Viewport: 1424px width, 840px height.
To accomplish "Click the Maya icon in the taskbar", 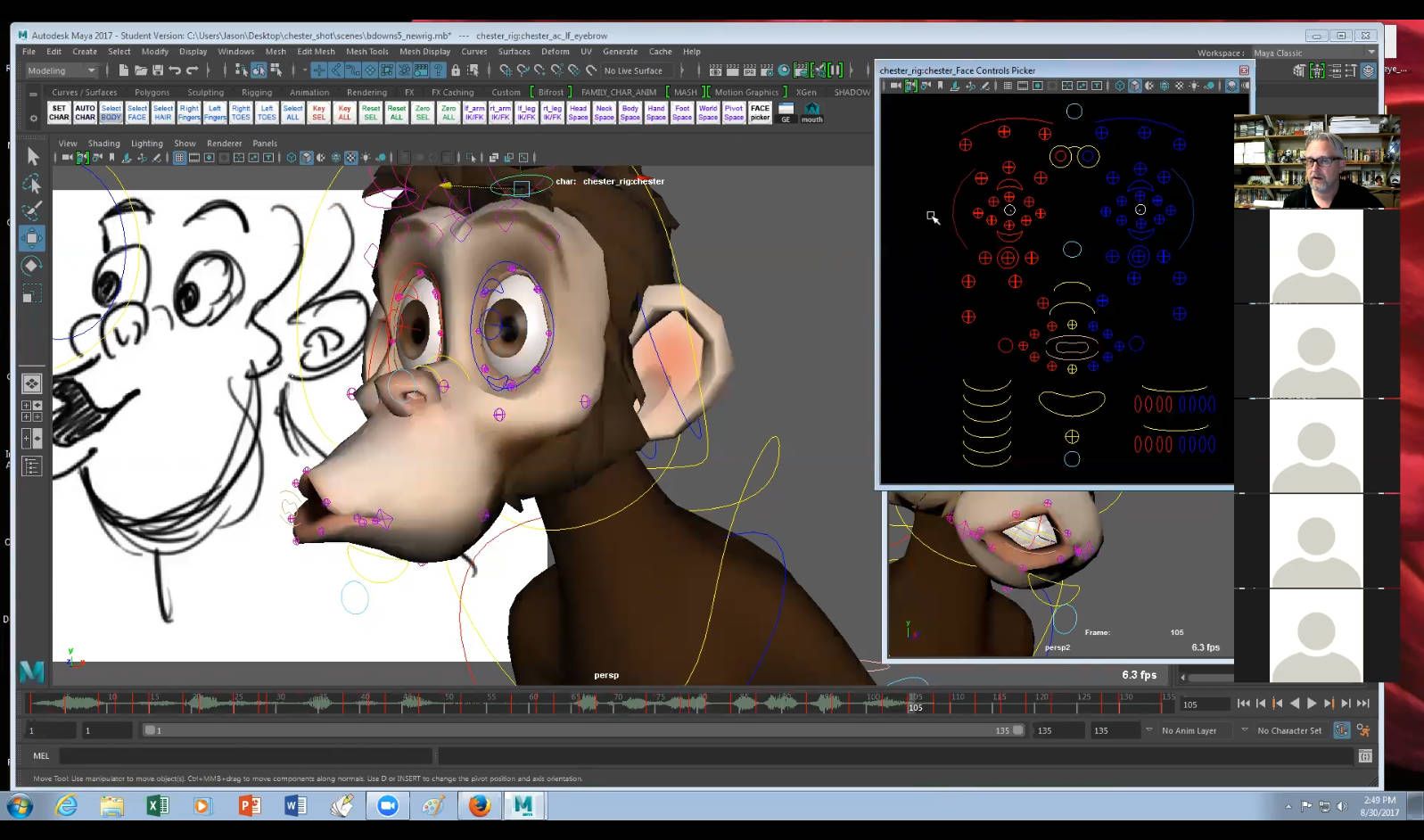I will 523,806.
